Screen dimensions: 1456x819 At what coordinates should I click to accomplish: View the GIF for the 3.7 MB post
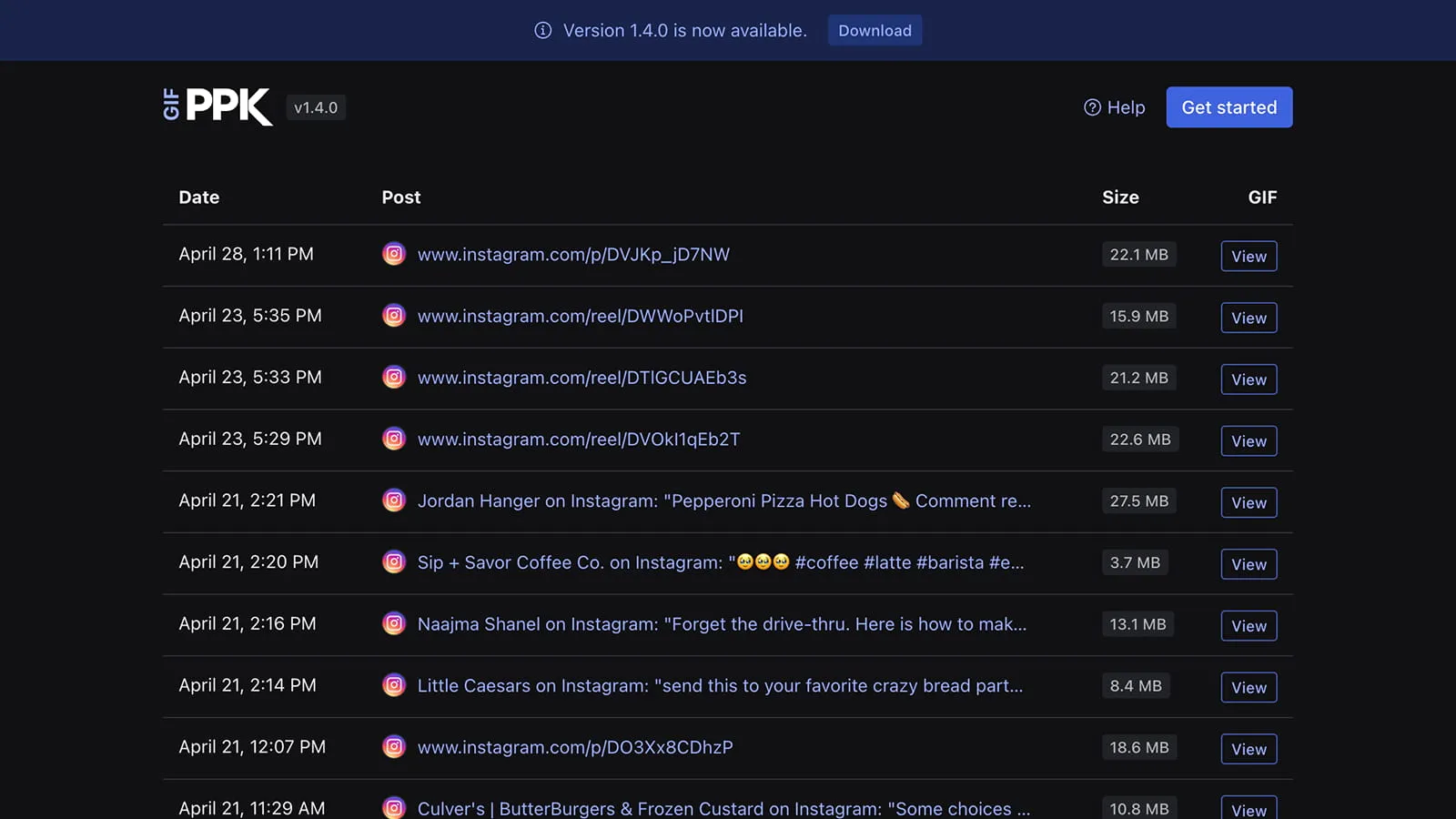(1249, 564)
